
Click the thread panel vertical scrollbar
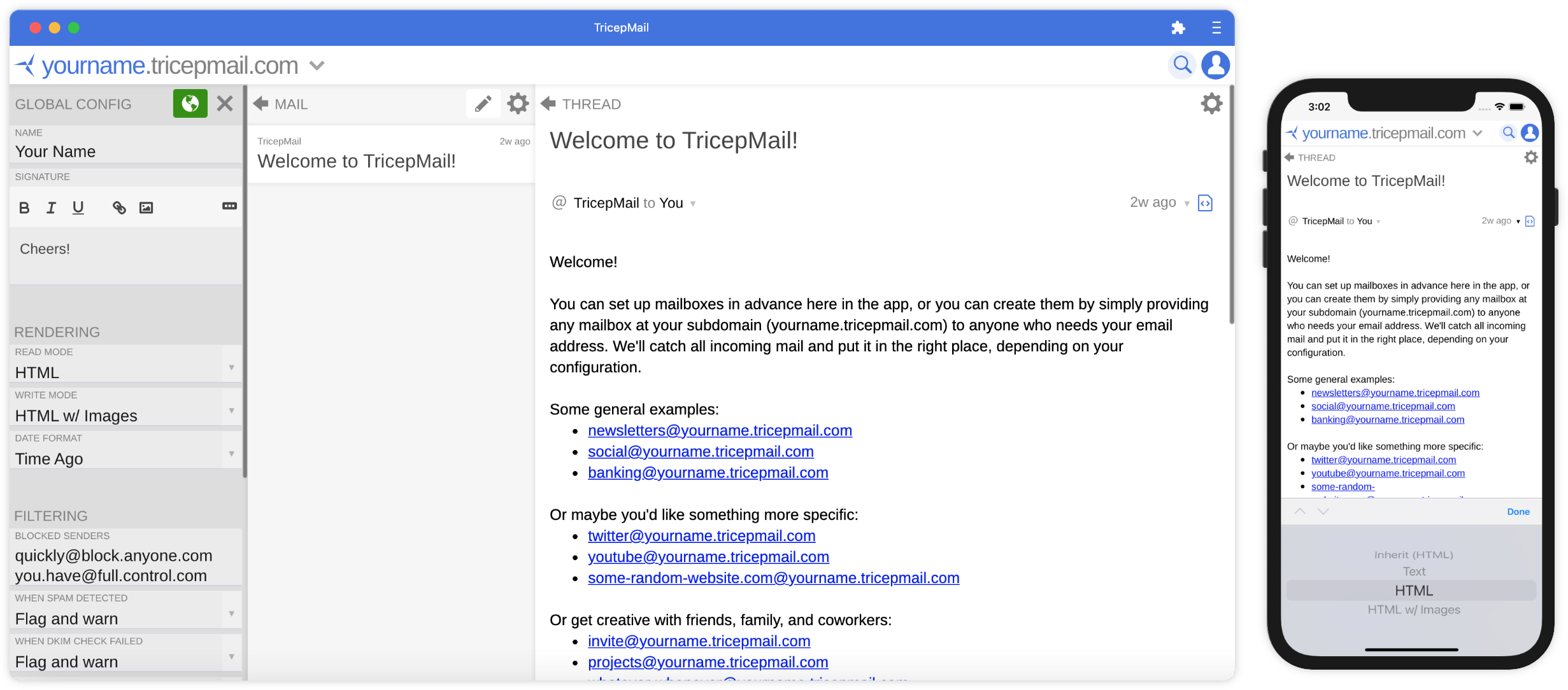tap(1232, 204)
